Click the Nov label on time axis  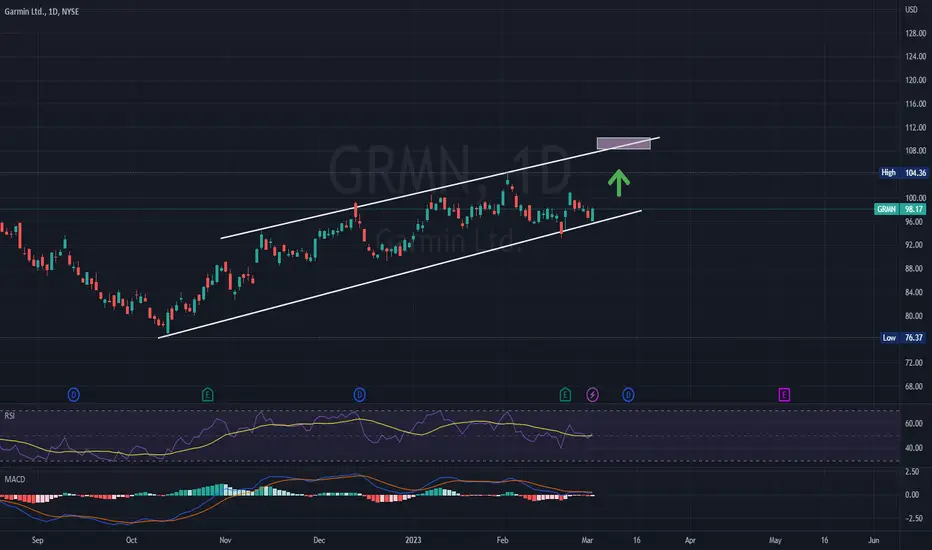coord(225,540)
